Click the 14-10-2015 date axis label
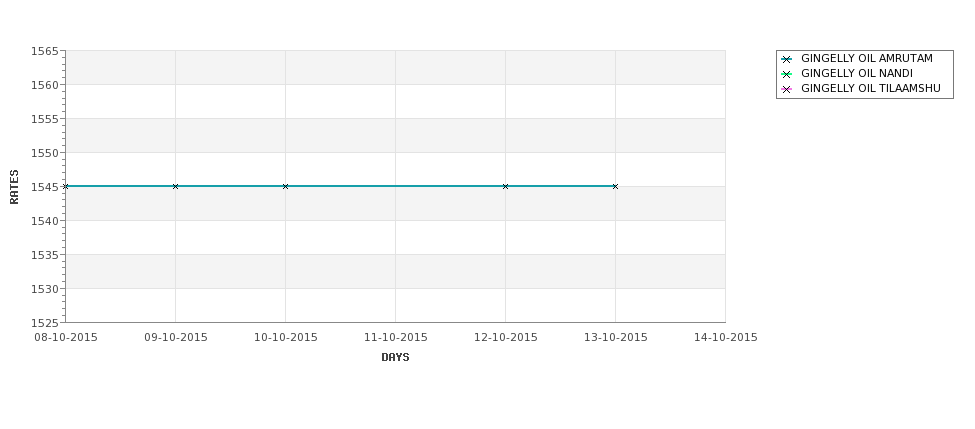The height and width of the screenshot is (429, 975). pos(726,338)
